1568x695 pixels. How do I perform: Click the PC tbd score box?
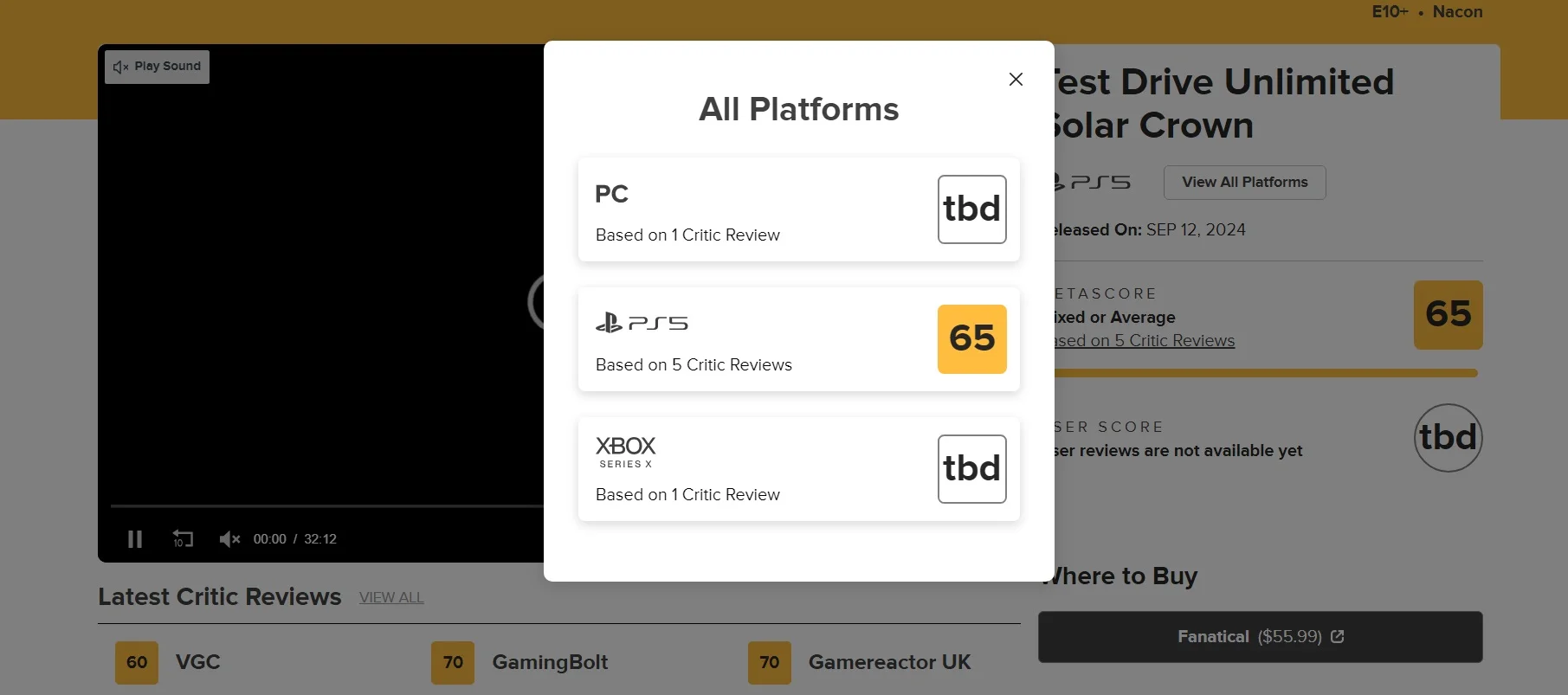[x=971, y=209]
